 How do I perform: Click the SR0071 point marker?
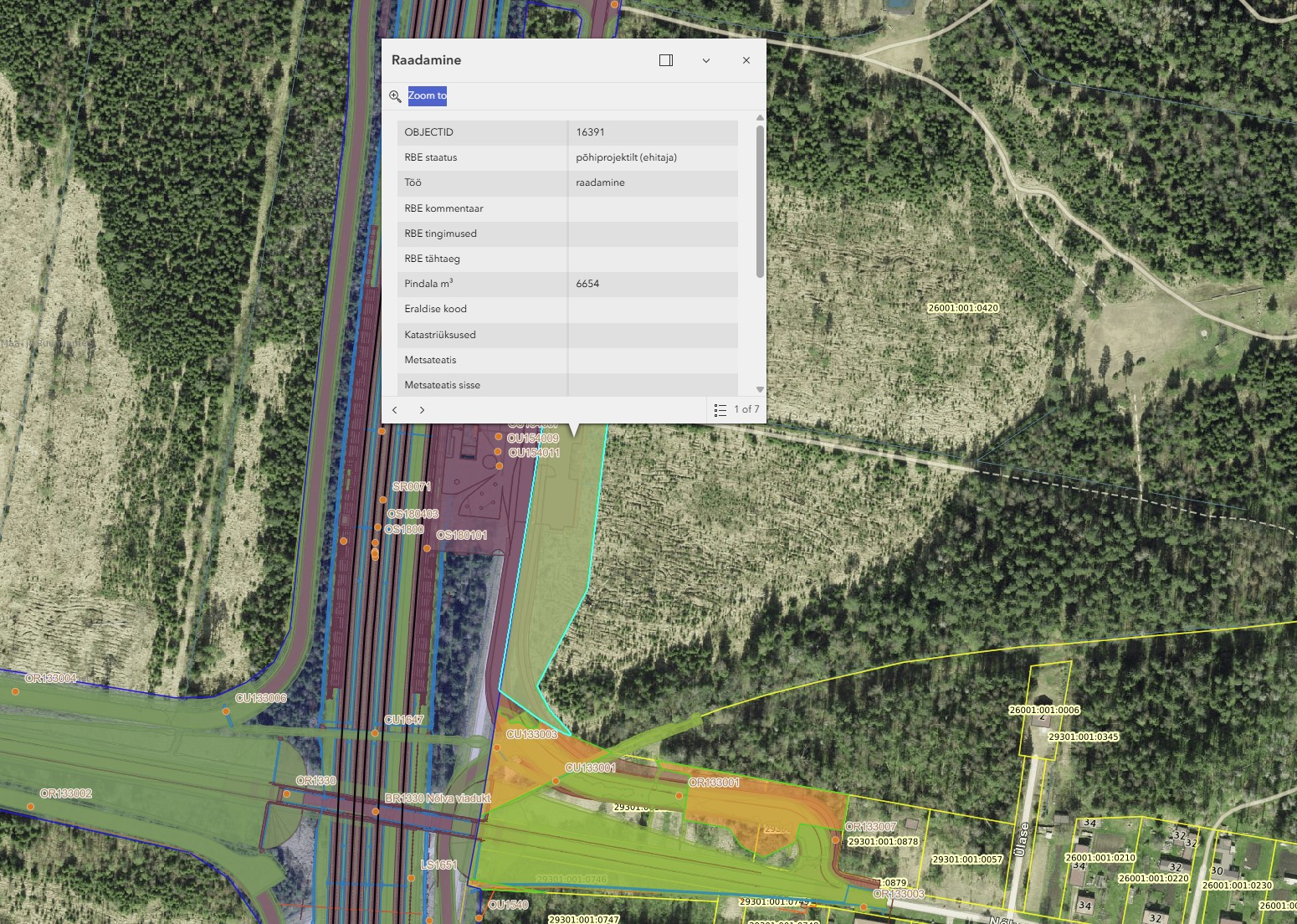(383, 500)
